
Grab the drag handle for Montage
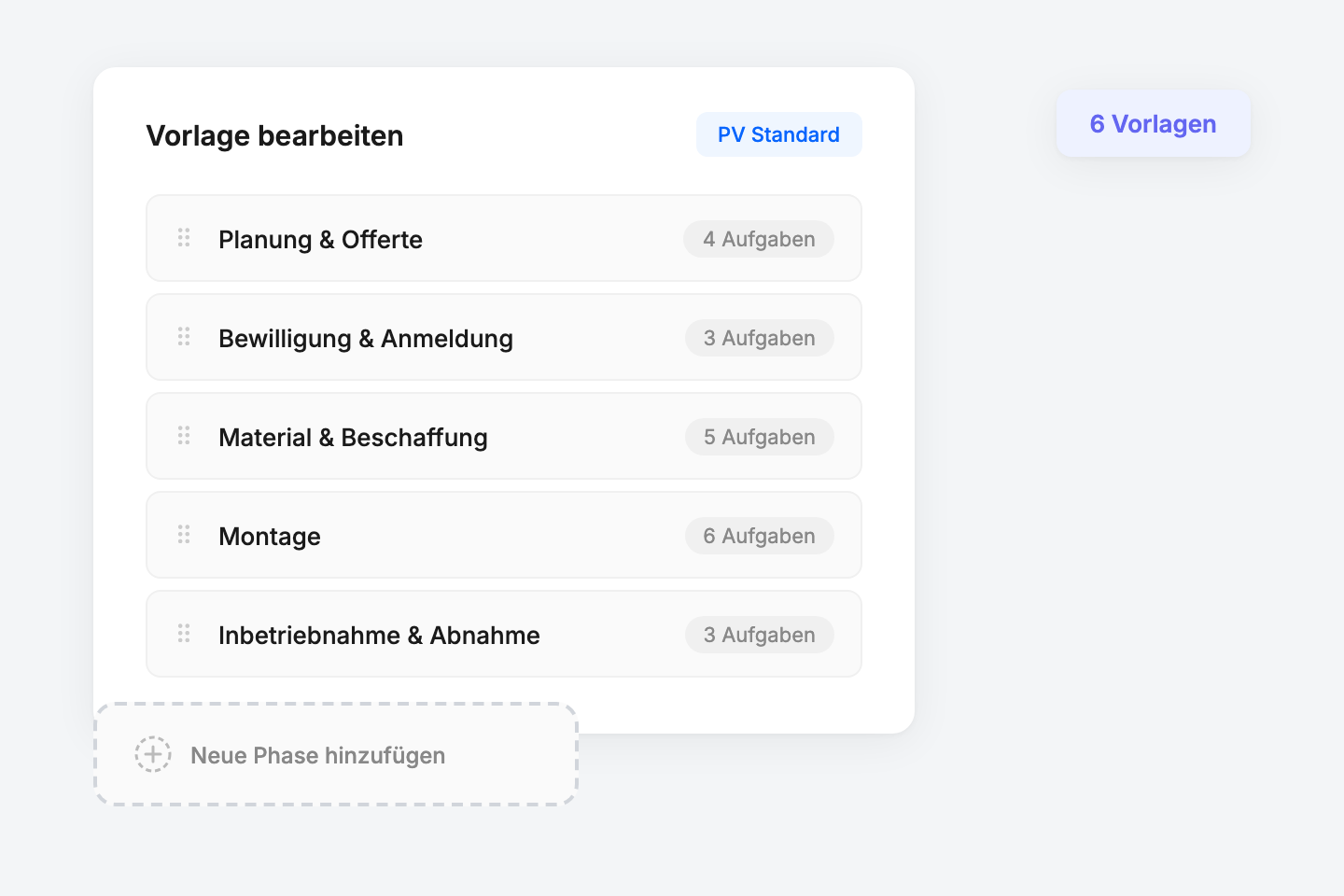183,535
